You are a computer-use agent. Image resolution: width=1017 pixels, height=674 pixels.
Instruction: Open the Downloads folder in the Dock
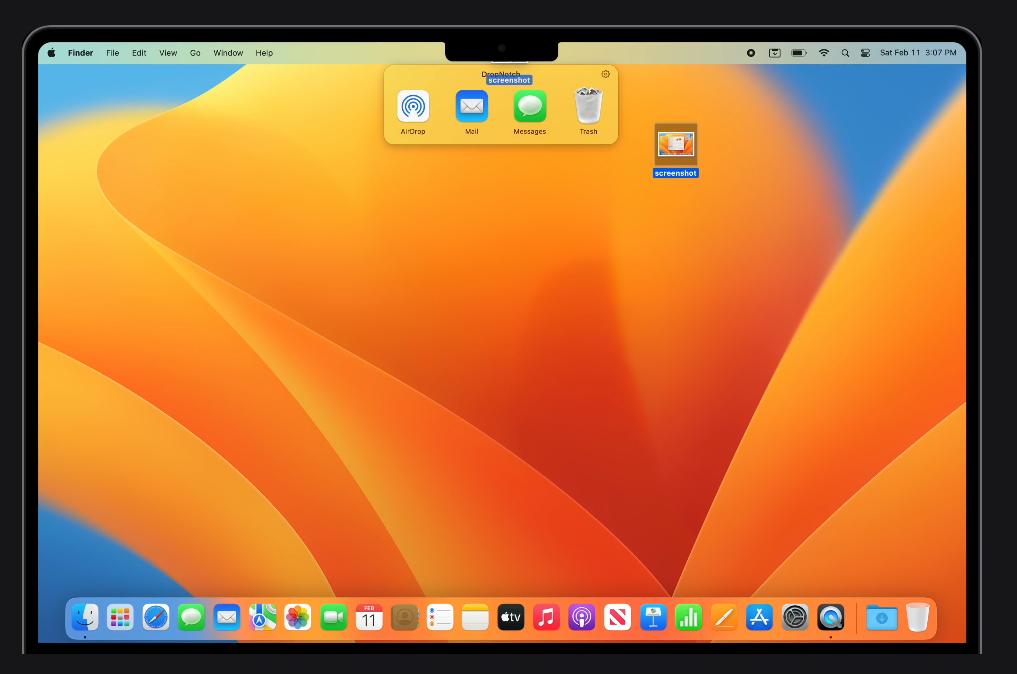pyautogui.click(x=881, y=618)
